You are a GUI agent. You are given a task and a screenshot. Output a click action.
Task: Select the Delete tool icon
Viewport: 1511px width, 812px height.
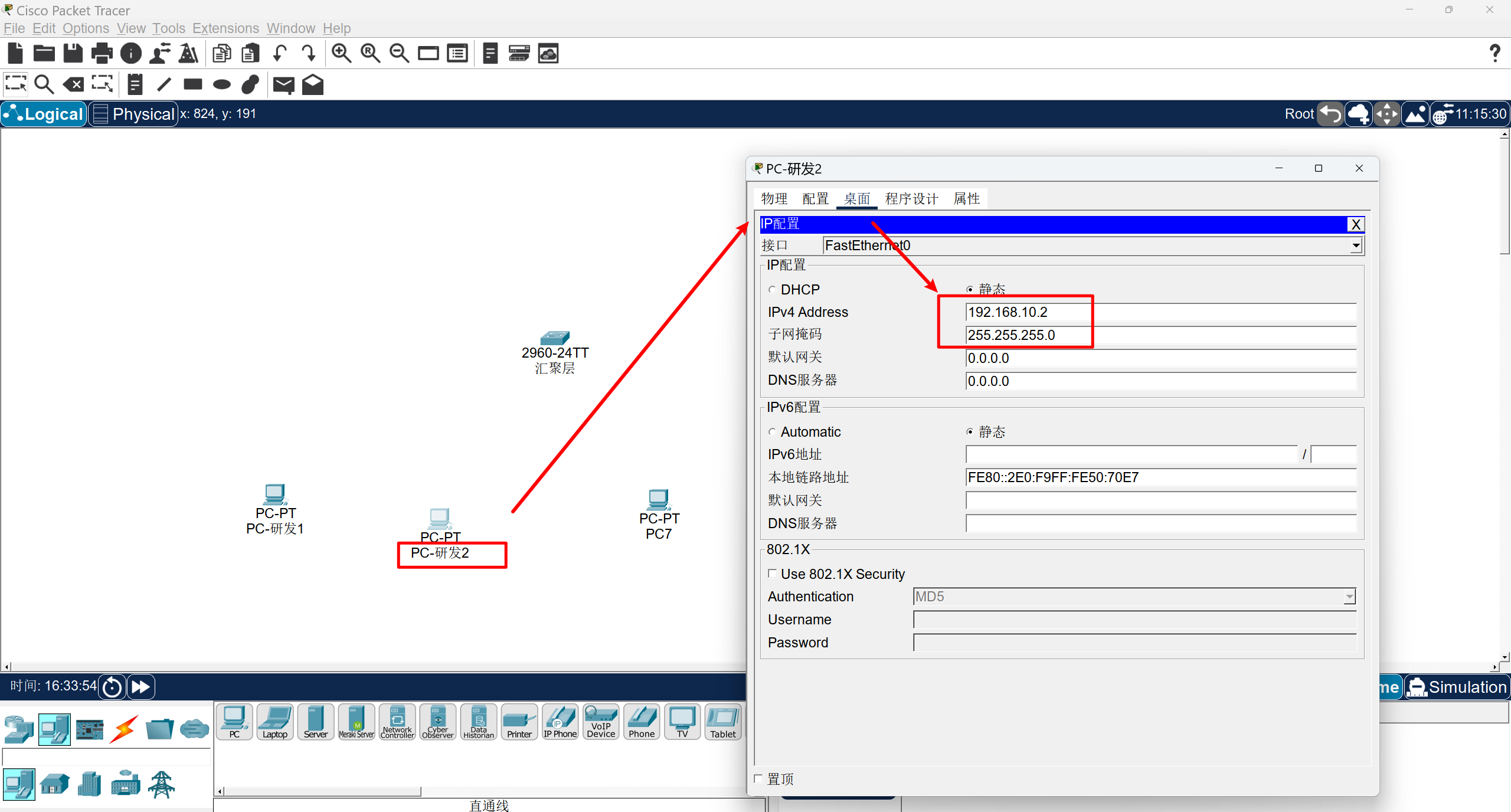point(73,84)
